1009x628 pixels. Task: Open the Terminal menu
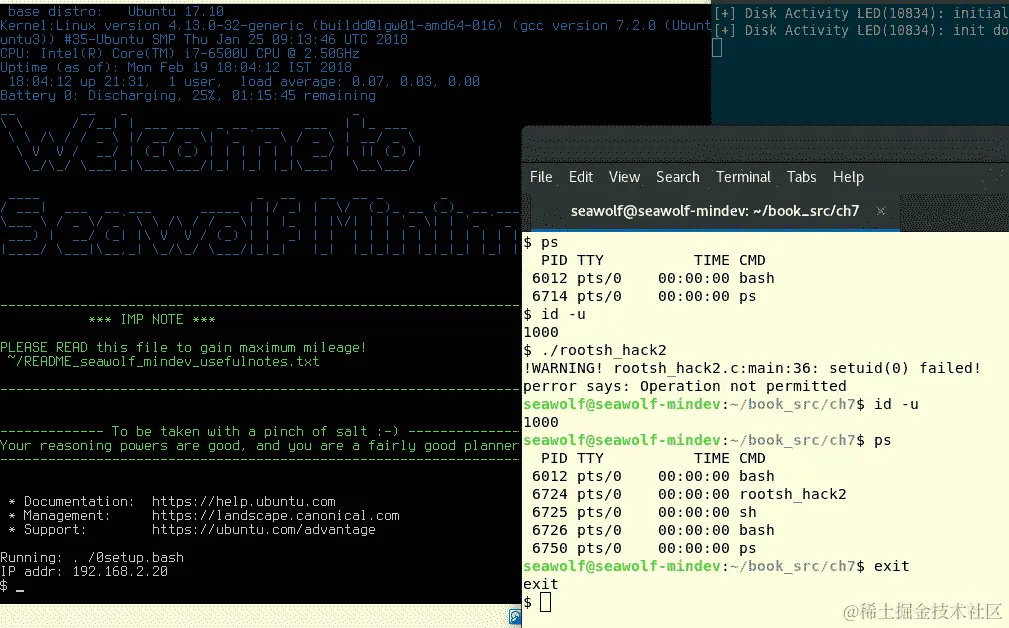click(743, 177)
